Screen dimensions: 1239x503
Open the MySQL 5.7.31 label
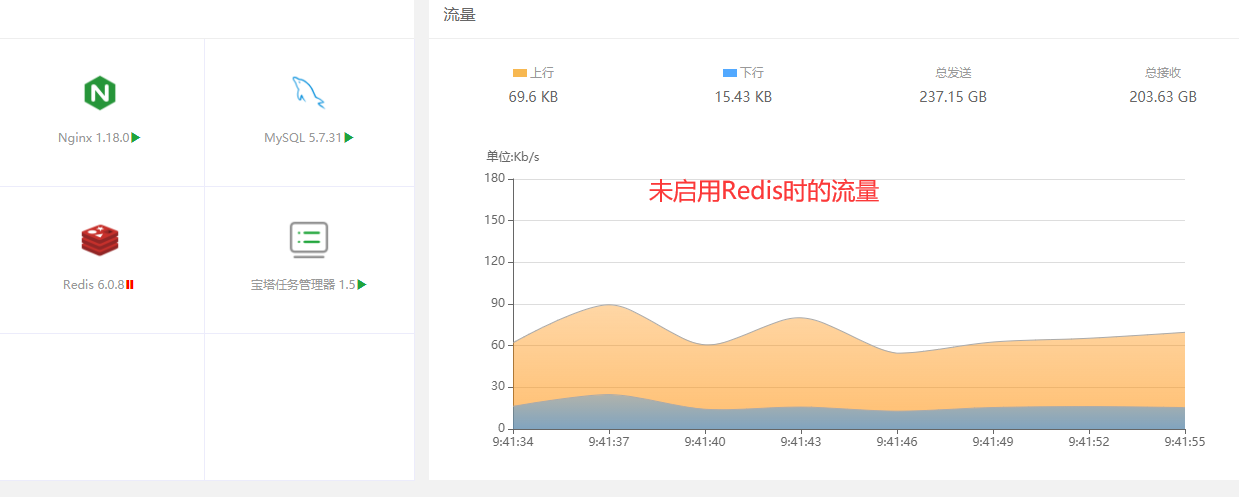tap(303, 138)
